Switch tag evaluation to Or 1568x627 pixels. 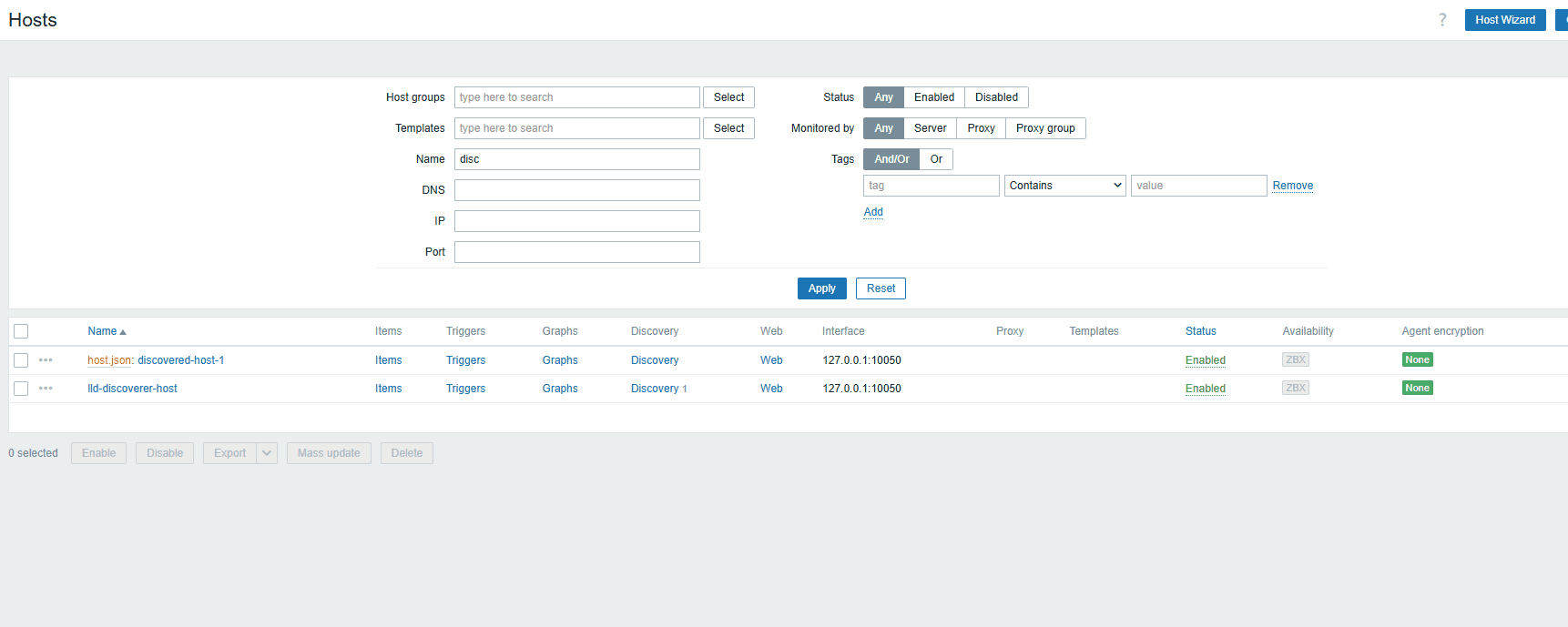click(x=936, y=159)
